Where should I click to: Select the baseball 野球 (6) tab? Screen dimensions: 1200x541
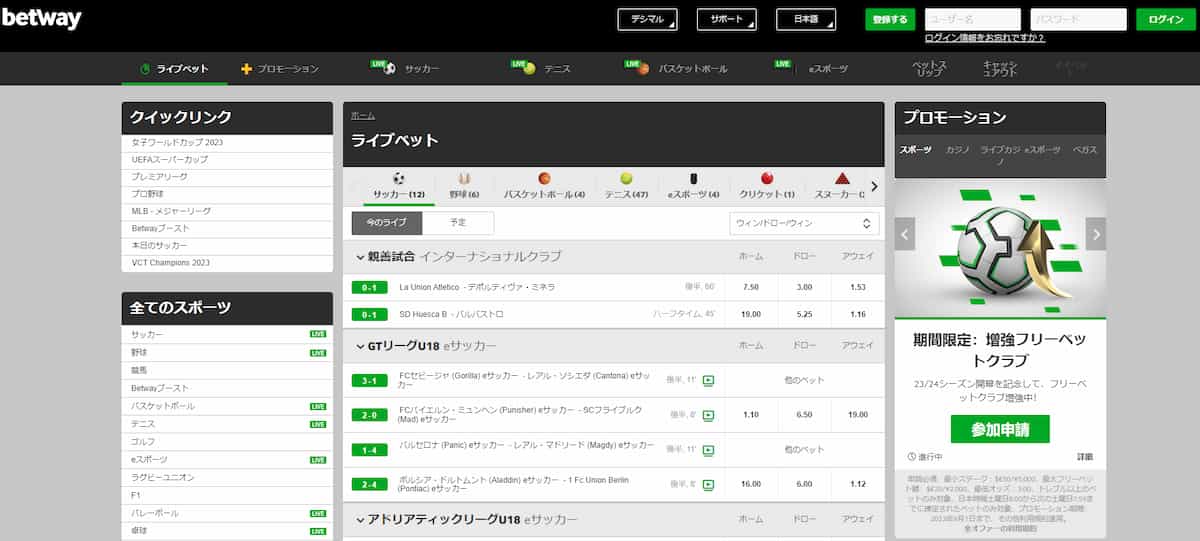pyautogui.click(x=464, y=186)
